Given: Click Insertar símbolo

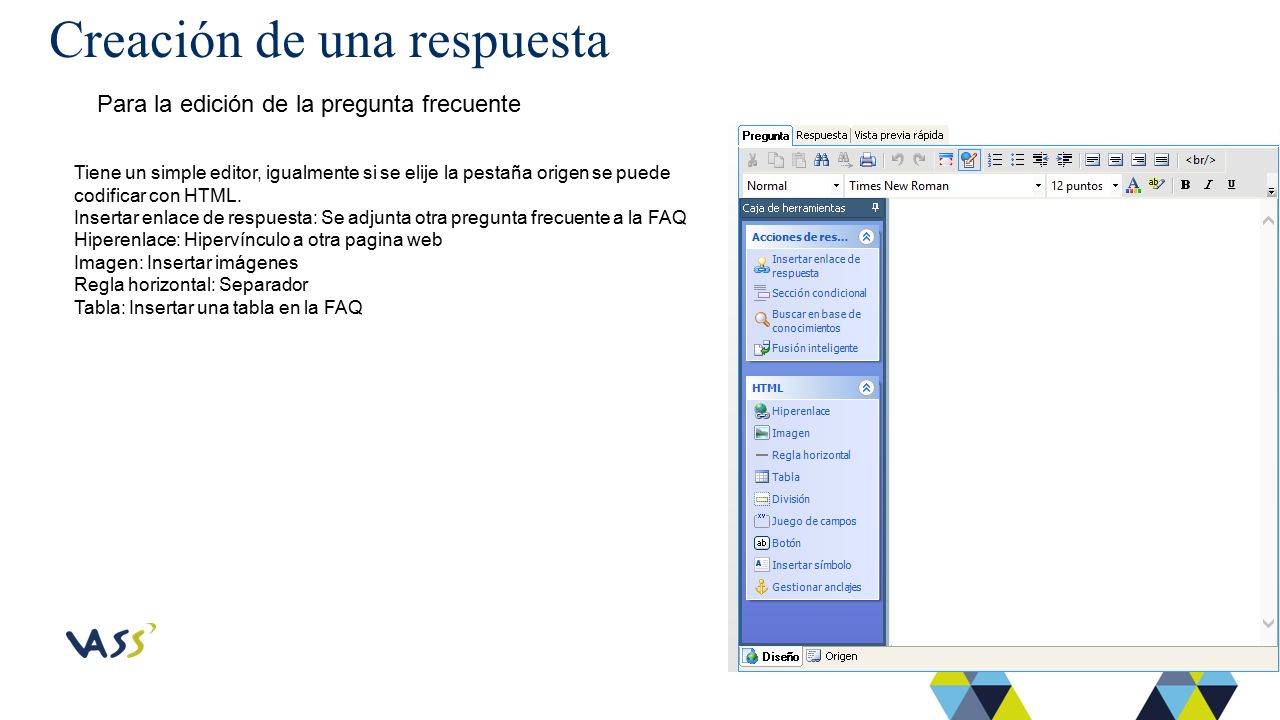Looking at the screenshot, I should pyautogui.click(x=803, y=565).
